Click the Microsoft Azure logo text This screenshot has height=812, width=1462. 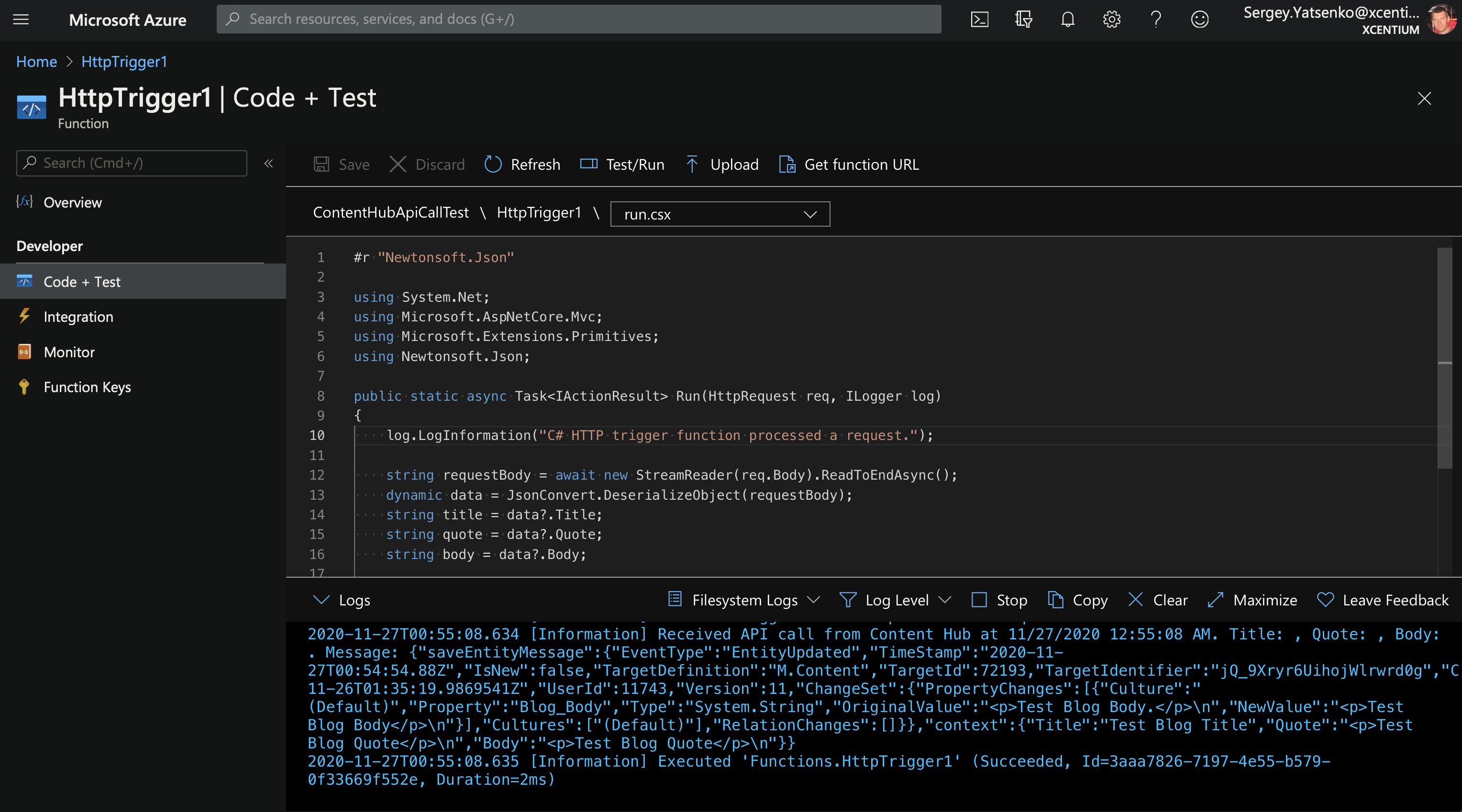[x=128, y=20]
